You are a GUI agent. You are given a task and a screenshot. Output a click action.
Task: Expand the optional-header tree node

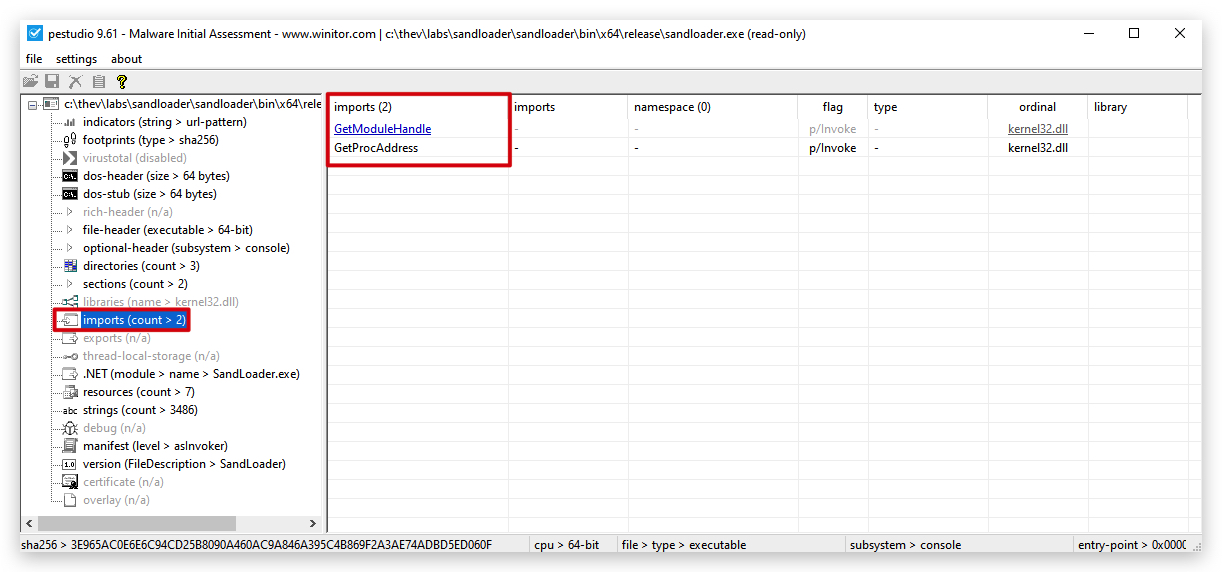(70, 248)
